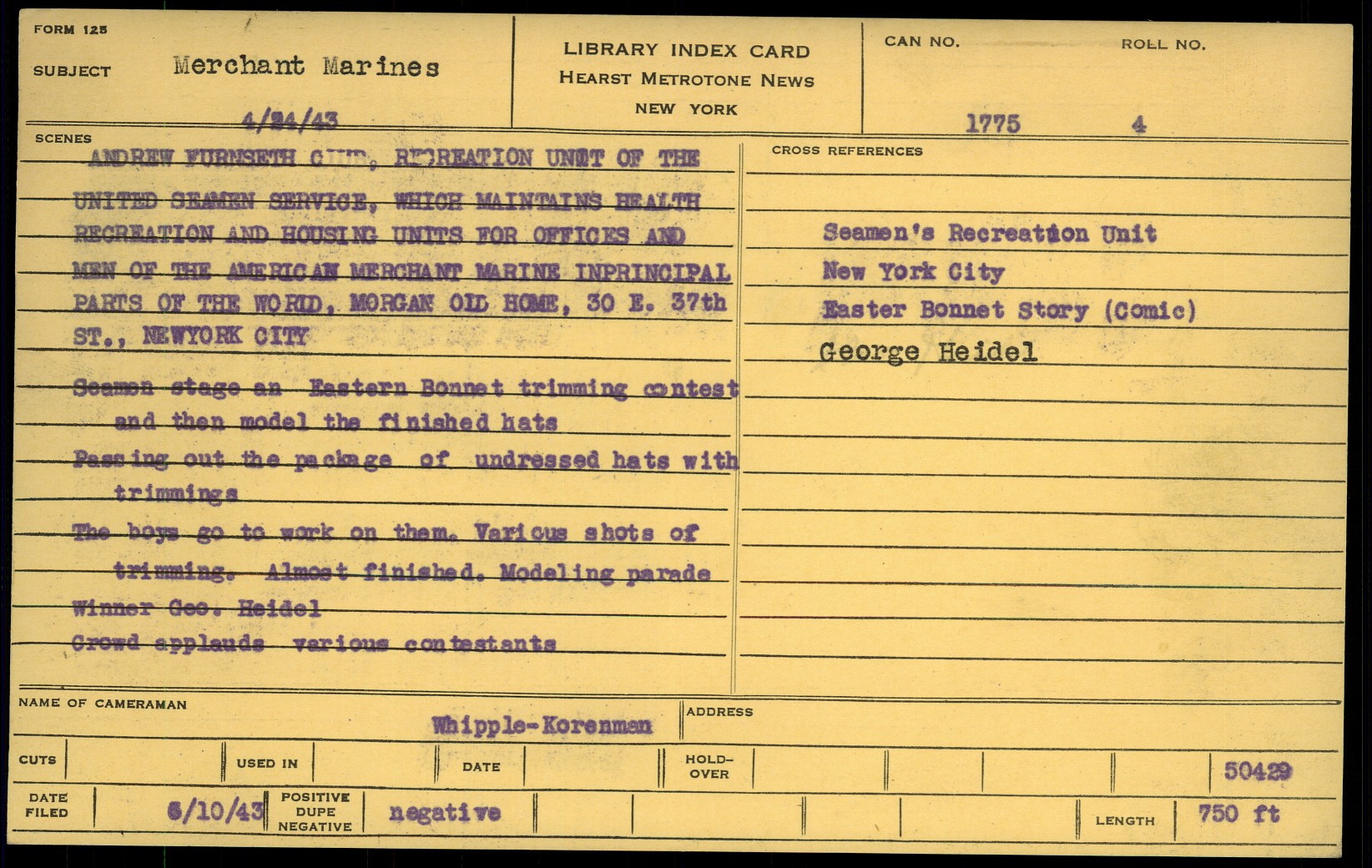The height and width of the screenshot is (868, 1372).
Task: Click the roll number 4
Action: (1138, 125)
